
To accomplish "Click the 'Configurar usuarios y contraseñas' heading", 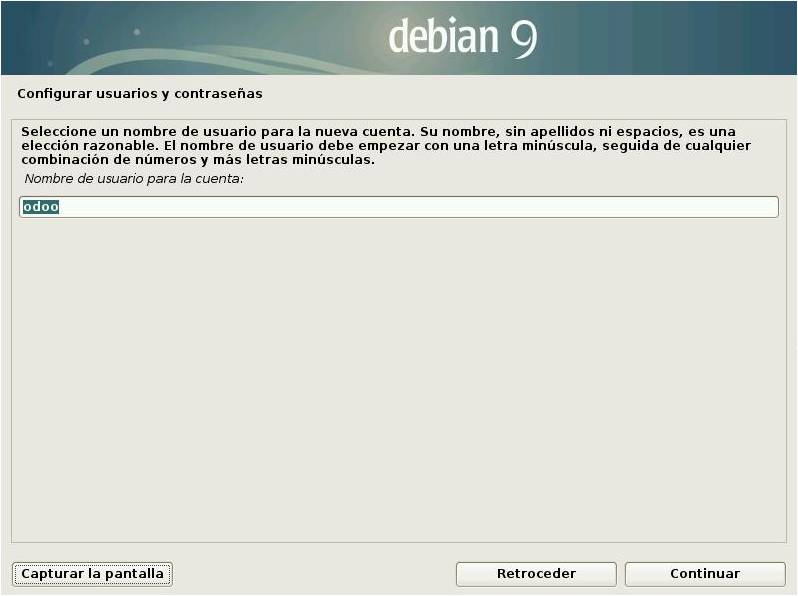I will point(140,94).
